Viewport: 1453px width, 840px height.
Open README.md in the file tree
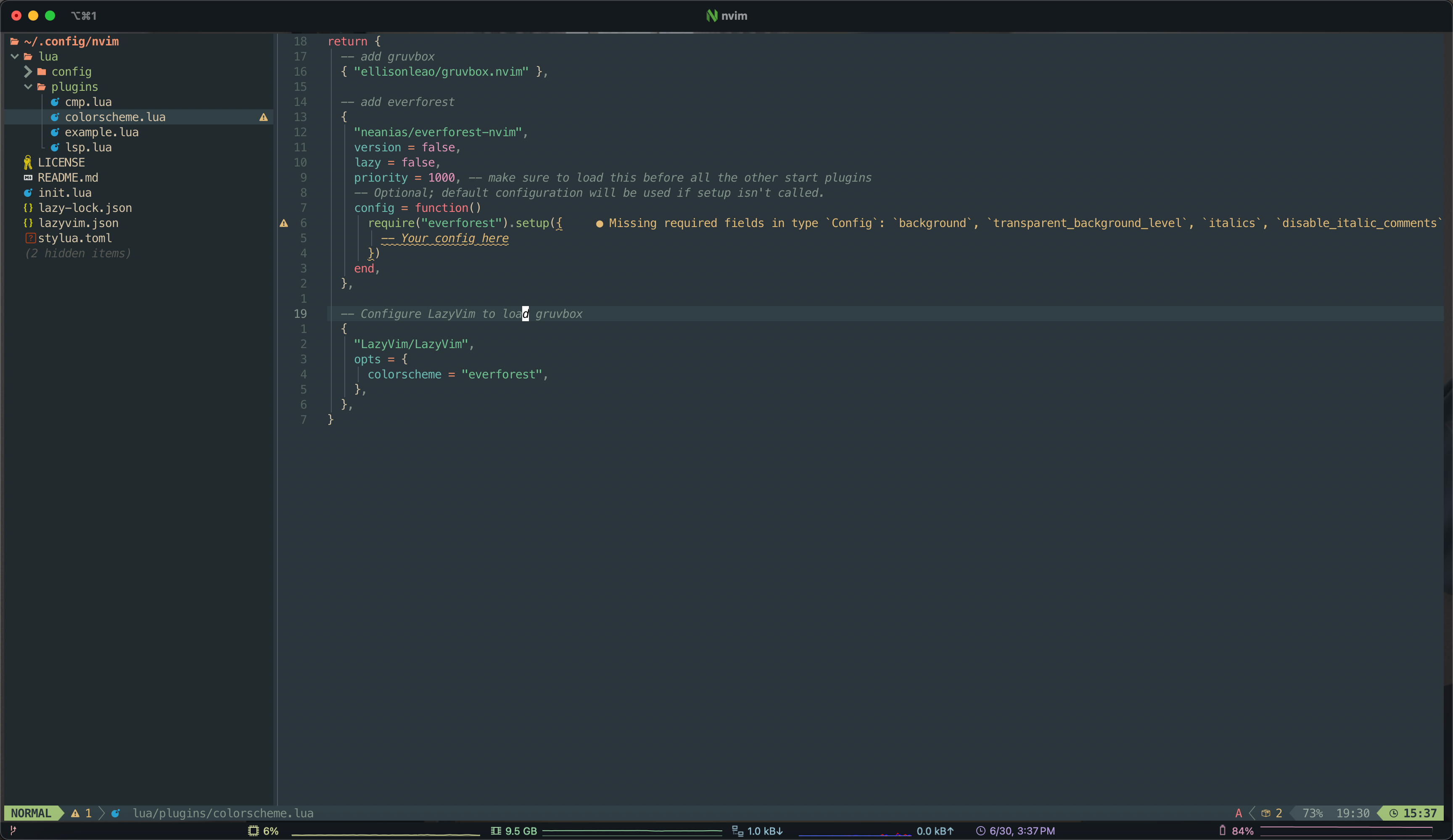[x=68, y=177]
